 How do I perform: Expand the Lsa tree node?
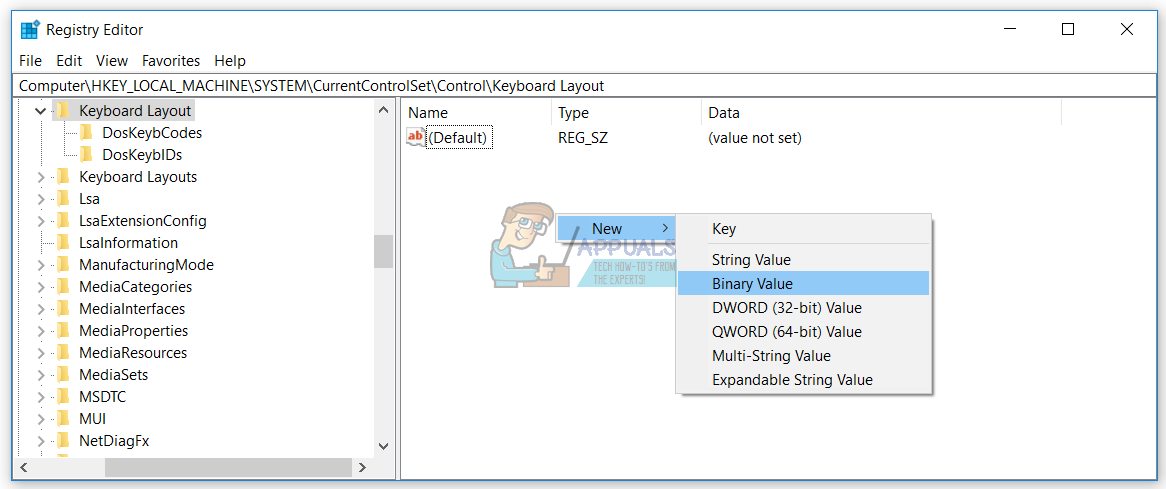pyautogui.click(x=41, y=199)
